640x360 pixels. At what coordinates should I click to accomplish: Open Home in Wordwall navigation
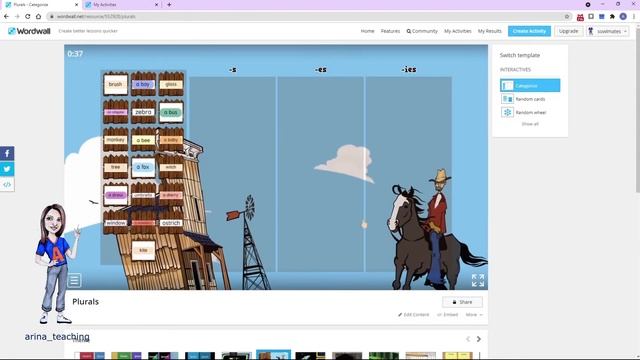pos(367,31)
